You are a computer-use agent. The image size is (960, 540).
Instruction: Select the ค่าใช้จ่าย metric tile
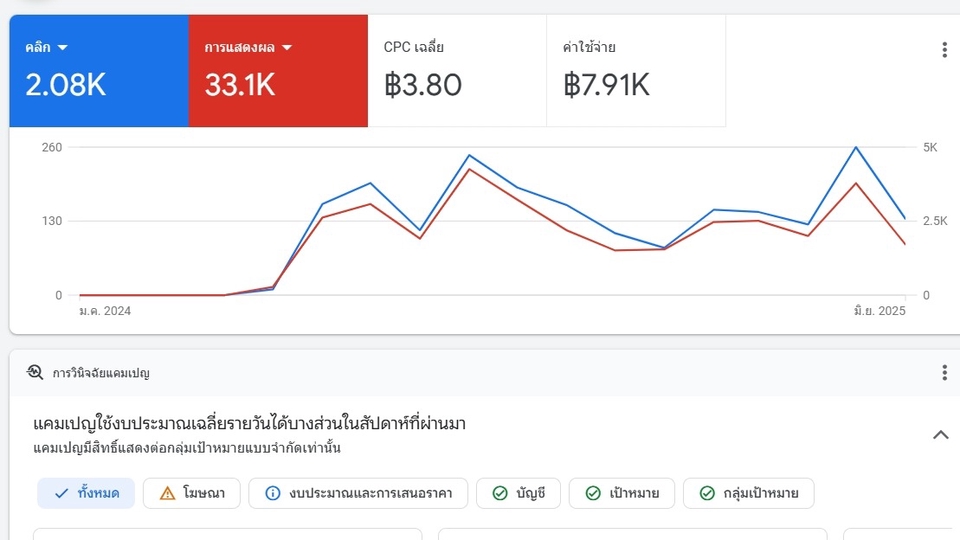(635, 71)
